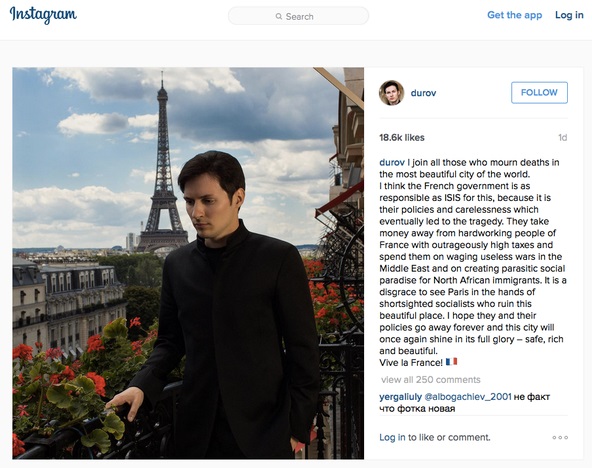Click the French flag emoji
Viewport: 592px width, 468px height.
pyautogui.click(x=452, y=362)
